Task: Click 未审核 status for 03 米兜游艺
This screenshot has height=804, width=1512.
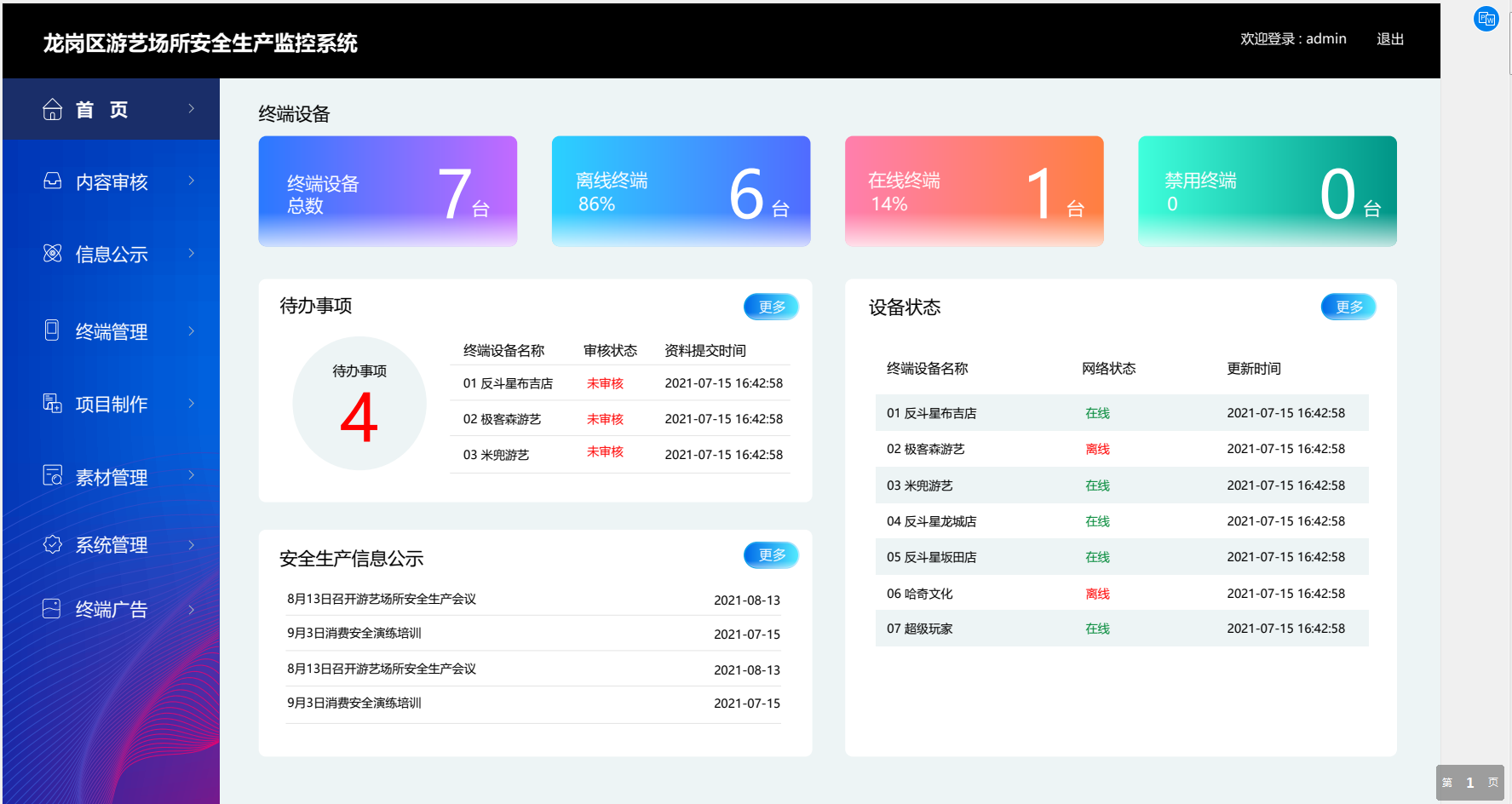Action: pyautogui.click(x=605, y=451)
